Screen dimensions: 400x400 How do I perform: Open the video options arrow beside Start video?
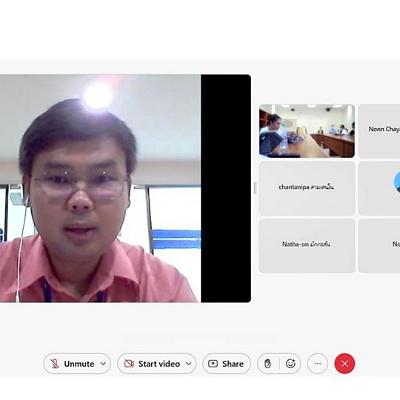(189, 364)
